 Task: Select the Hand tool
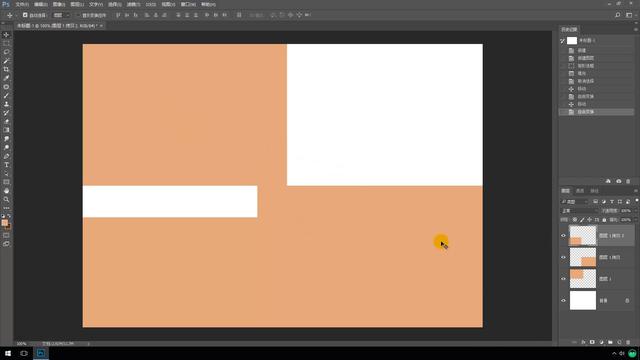tap(6, 191)
